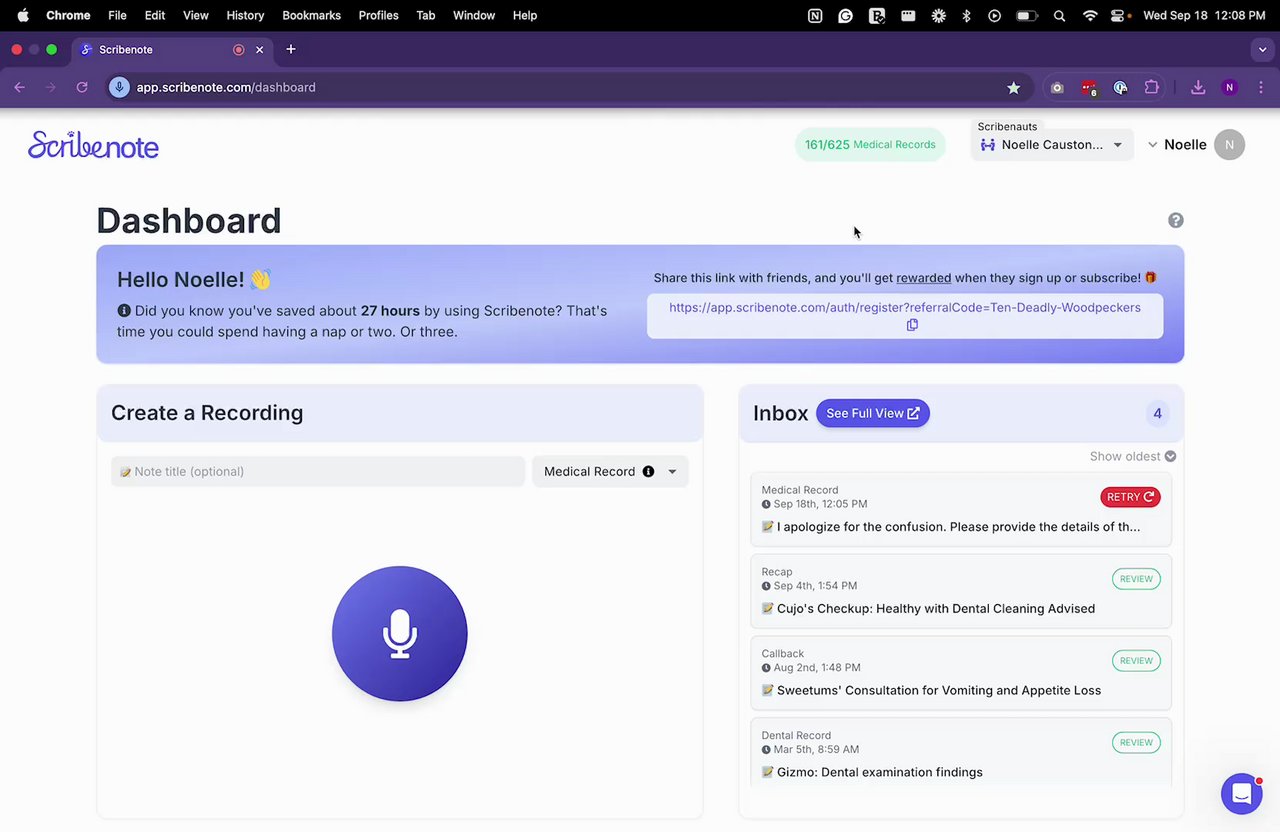This screenshot has width=1280, height=832.
Task: Click the Note title optional input field
Action: coord(318,471)
